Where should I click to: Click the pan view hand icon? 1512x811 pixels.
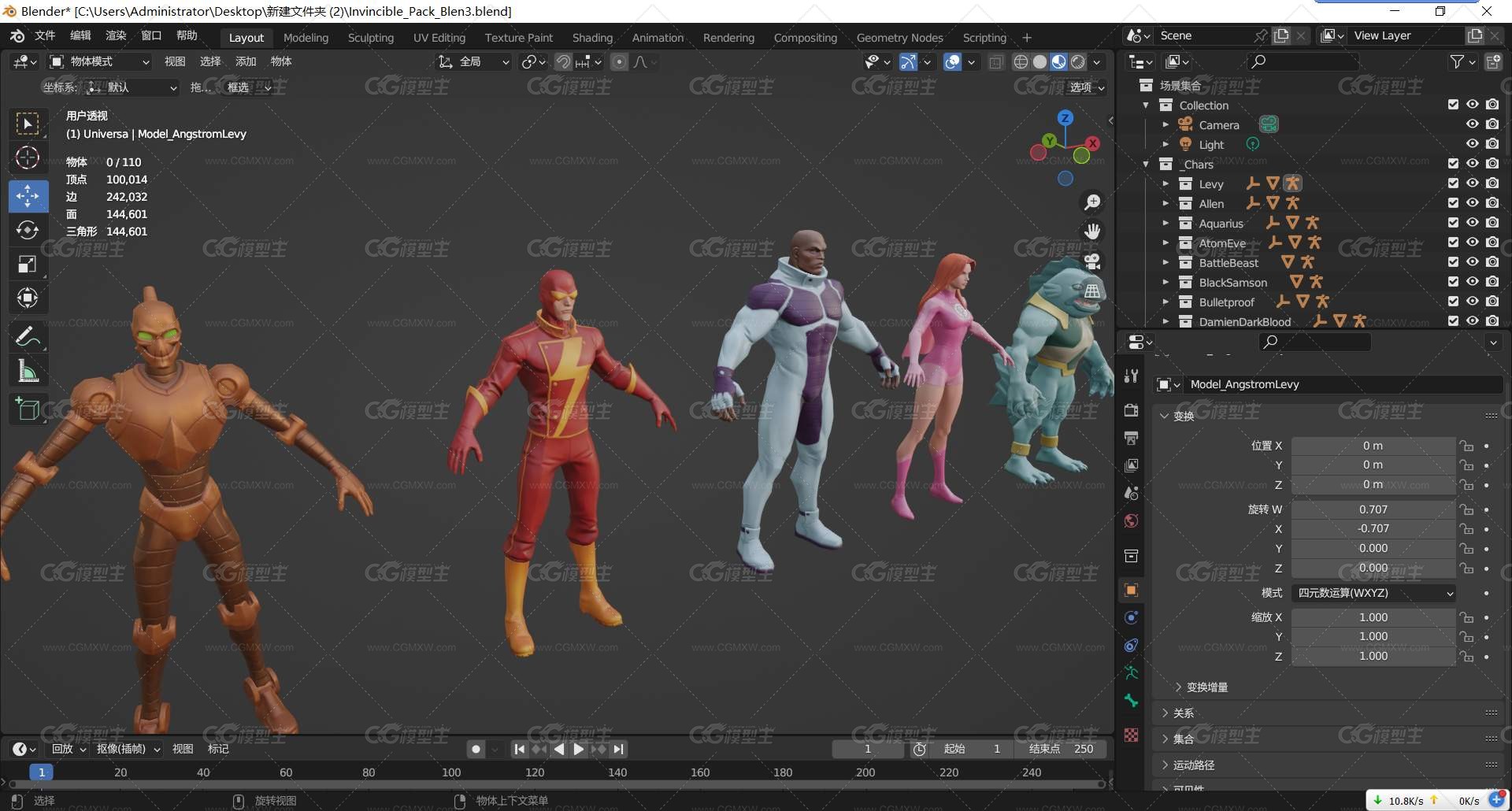[x=1092, y=231]
